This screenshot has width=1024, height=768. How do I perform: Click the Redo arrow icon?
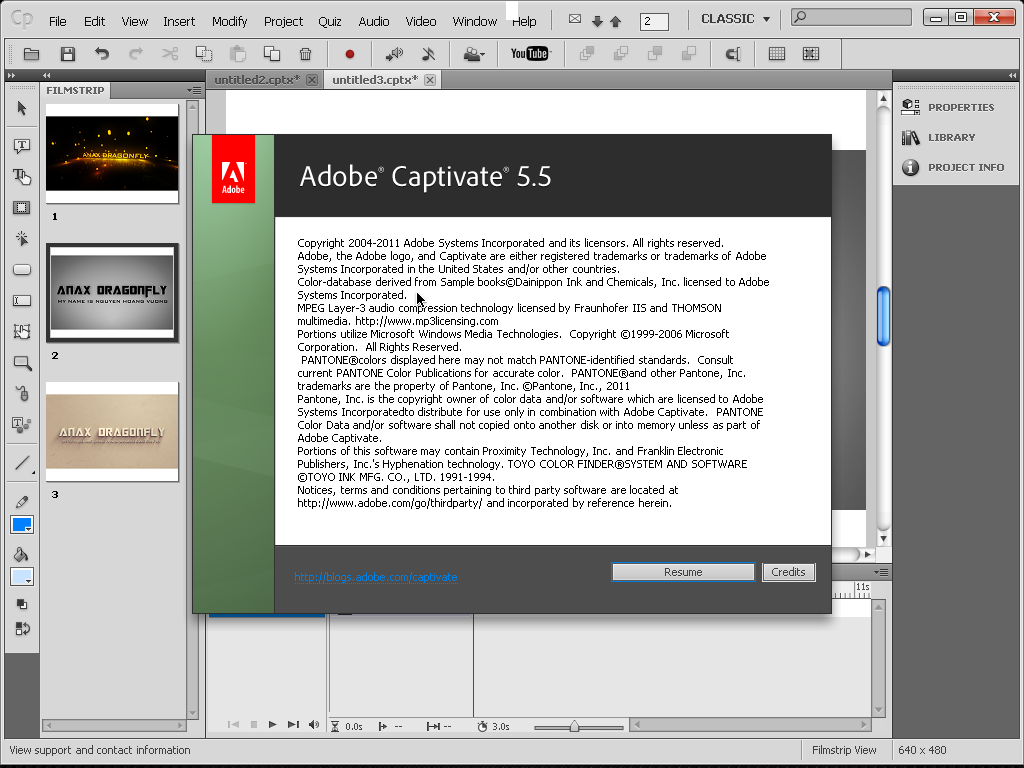click(x=136, y=54)
